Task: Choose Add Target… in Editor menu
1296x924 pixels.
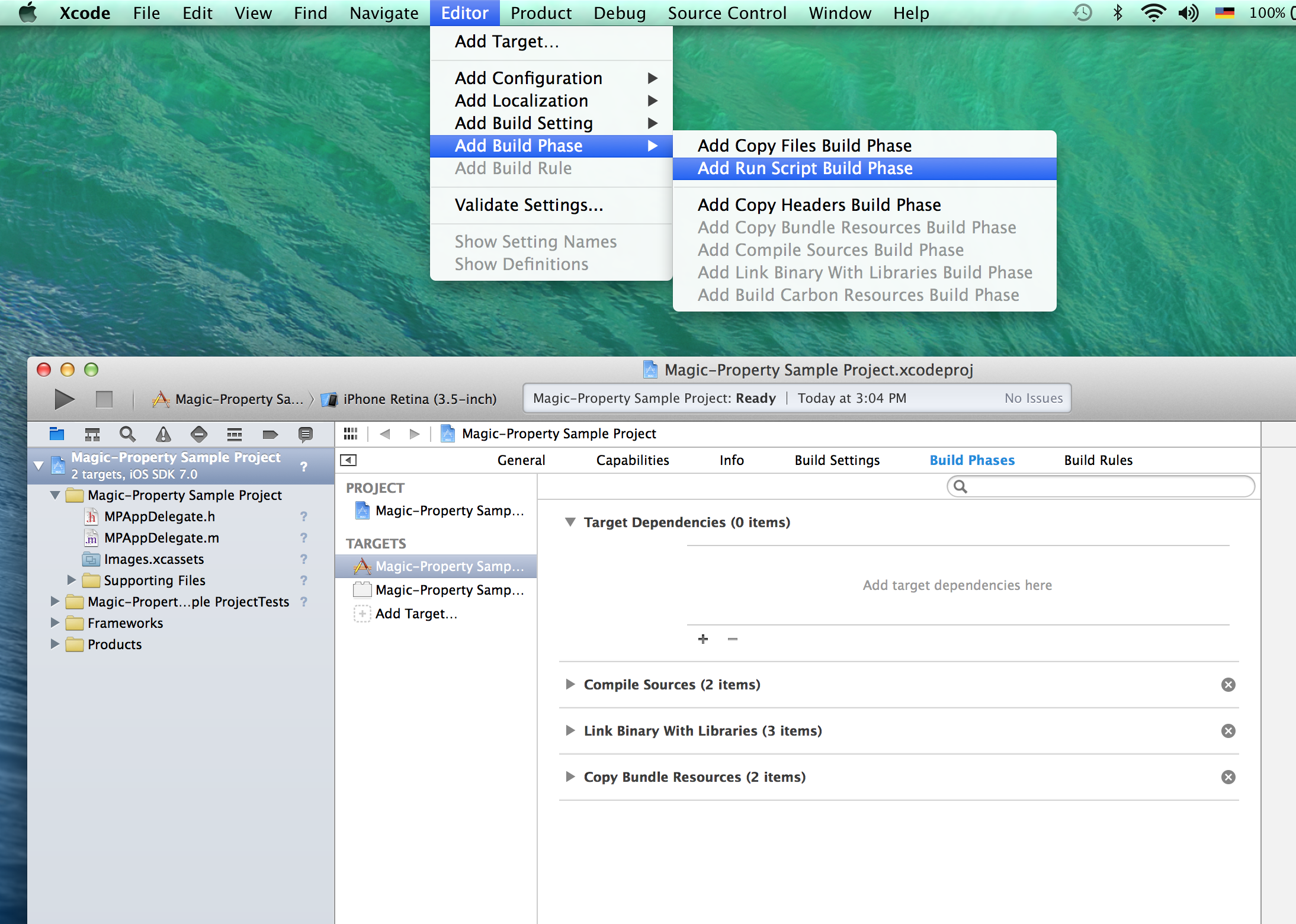Action: 551,41
